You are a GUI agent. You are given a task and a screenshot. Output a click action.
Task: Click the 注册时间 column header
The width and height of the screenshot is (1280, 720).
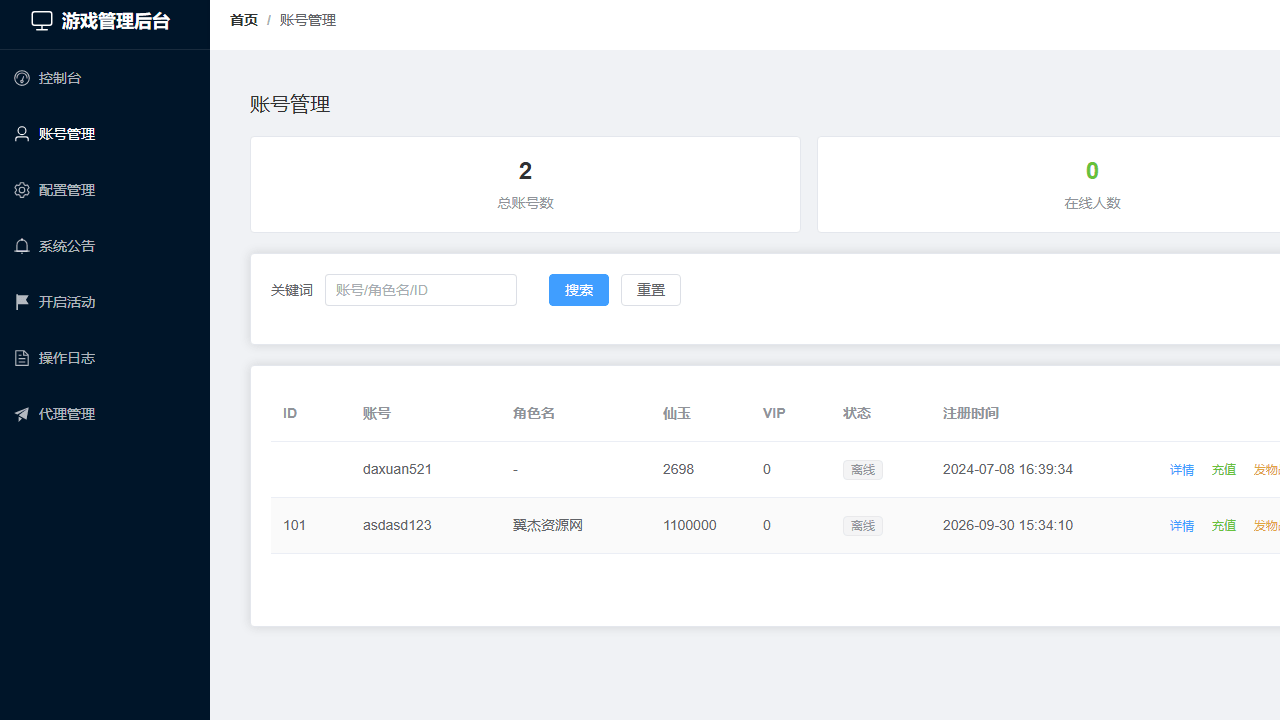click(x=971, y=413)
